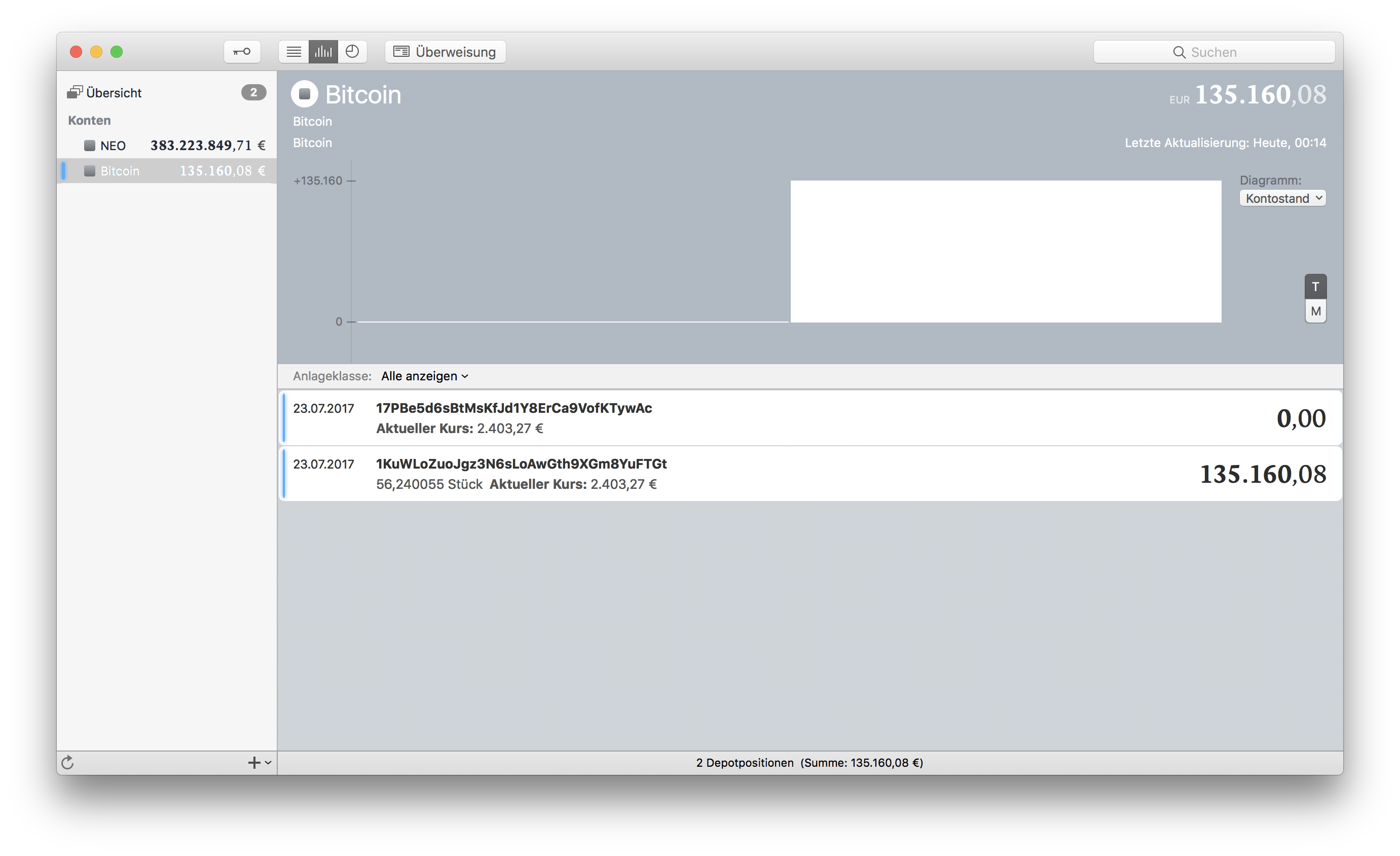
Task: Open the add menu chevron beside plus
Action: tap(268, 762)
